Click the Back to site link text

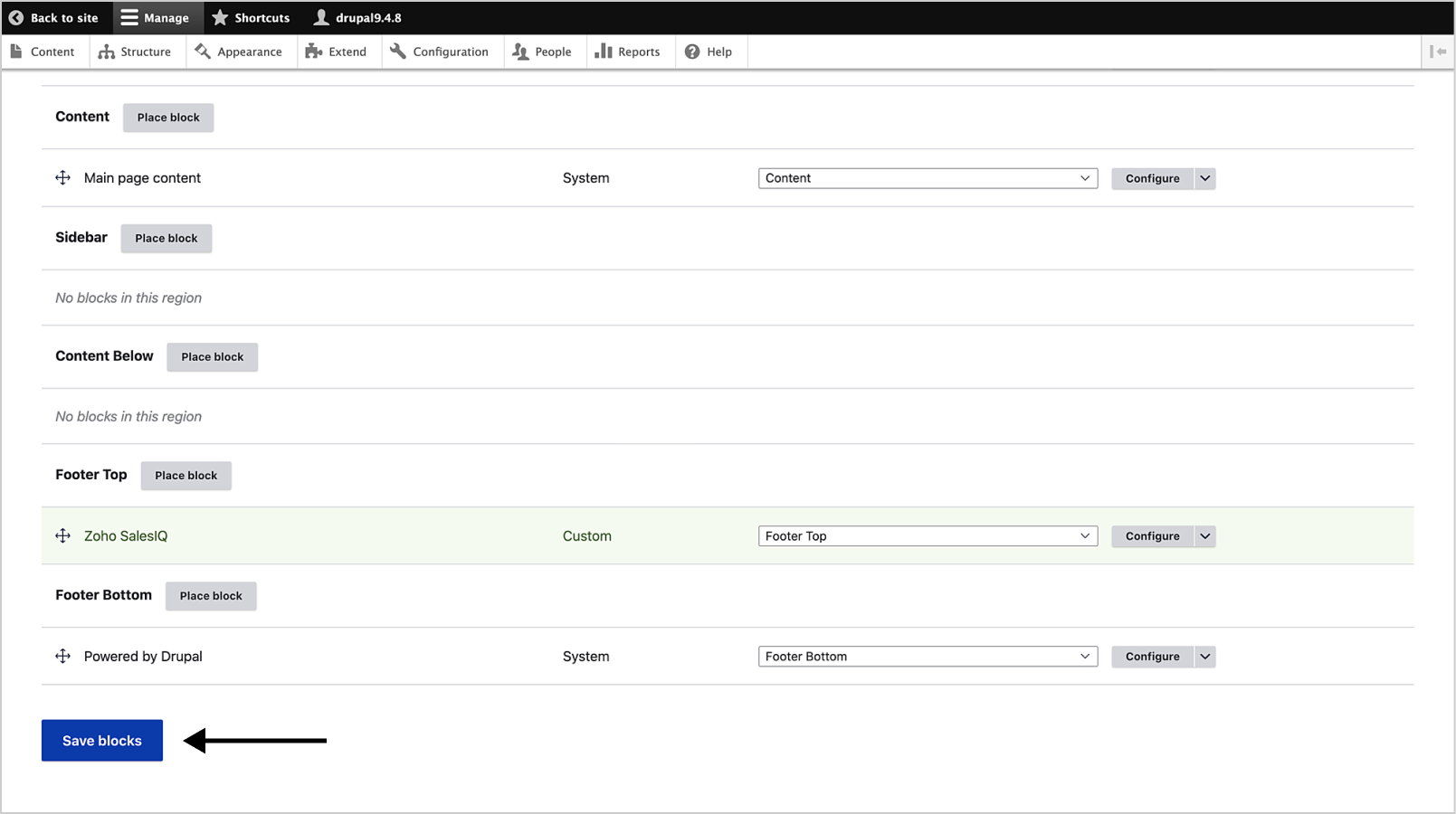point(64,18)
